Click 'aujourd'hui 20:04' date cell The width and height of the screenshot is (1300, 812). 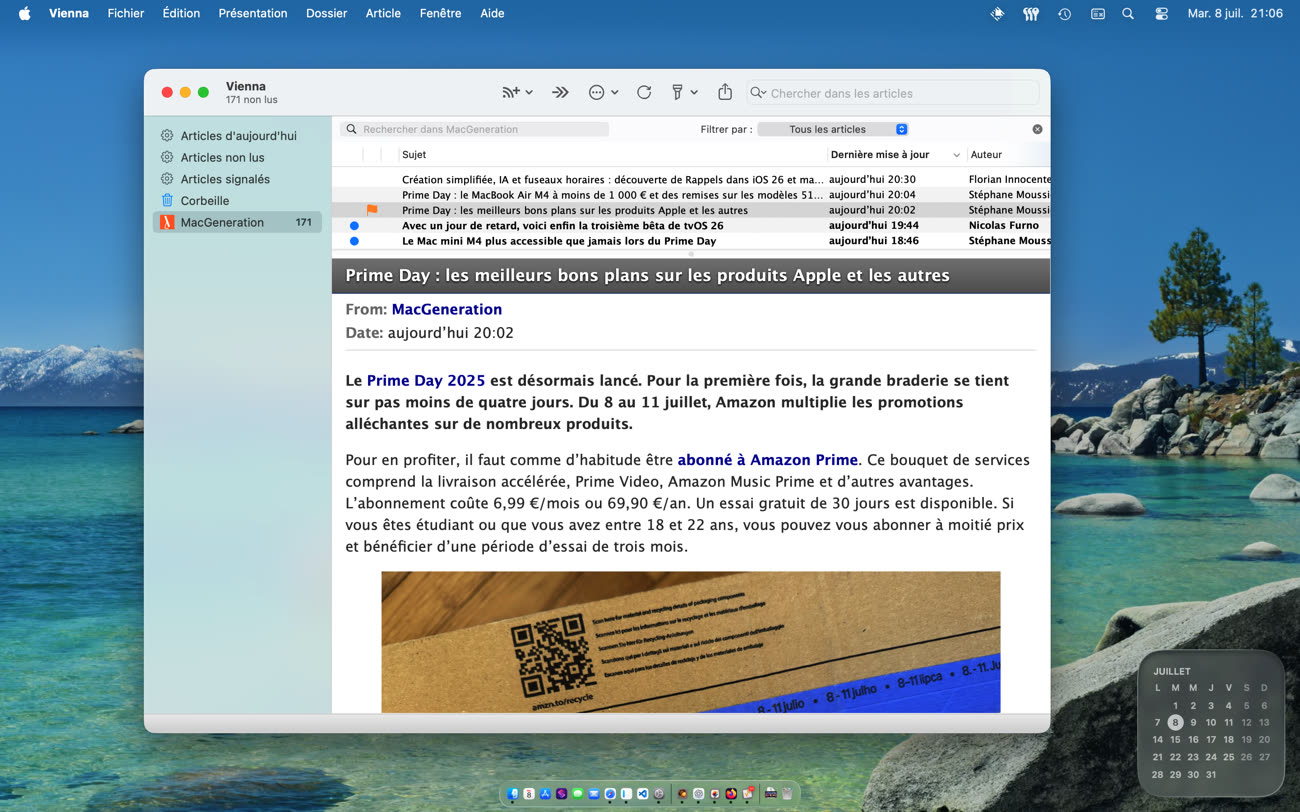coord(872,195)
